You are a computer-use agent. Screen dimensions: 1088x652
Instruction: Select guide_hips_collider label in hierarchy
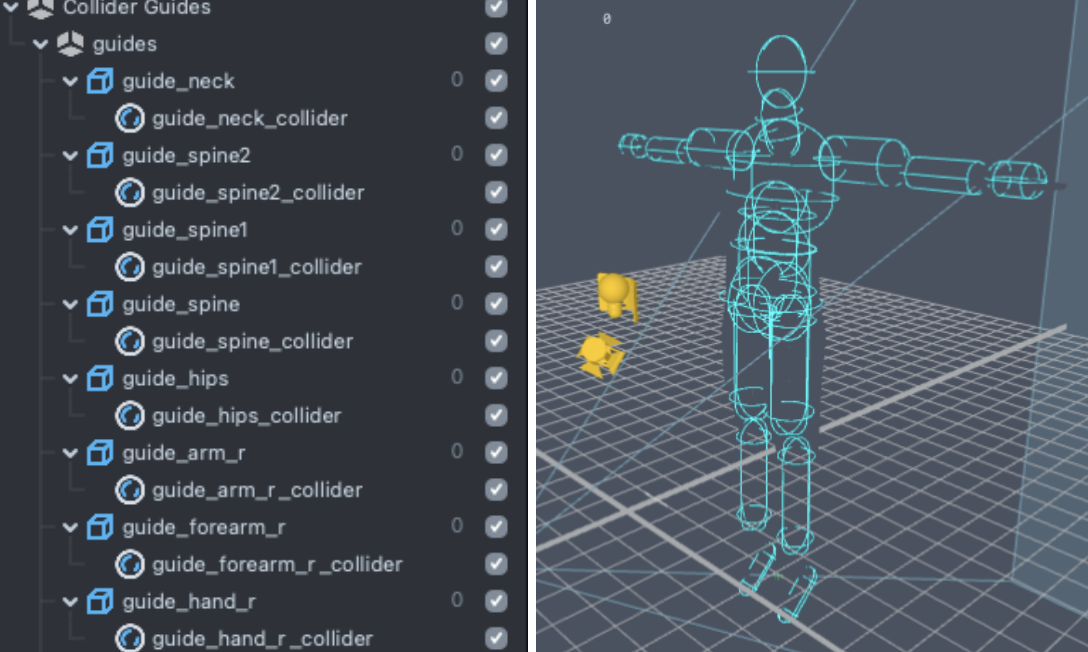247,415
